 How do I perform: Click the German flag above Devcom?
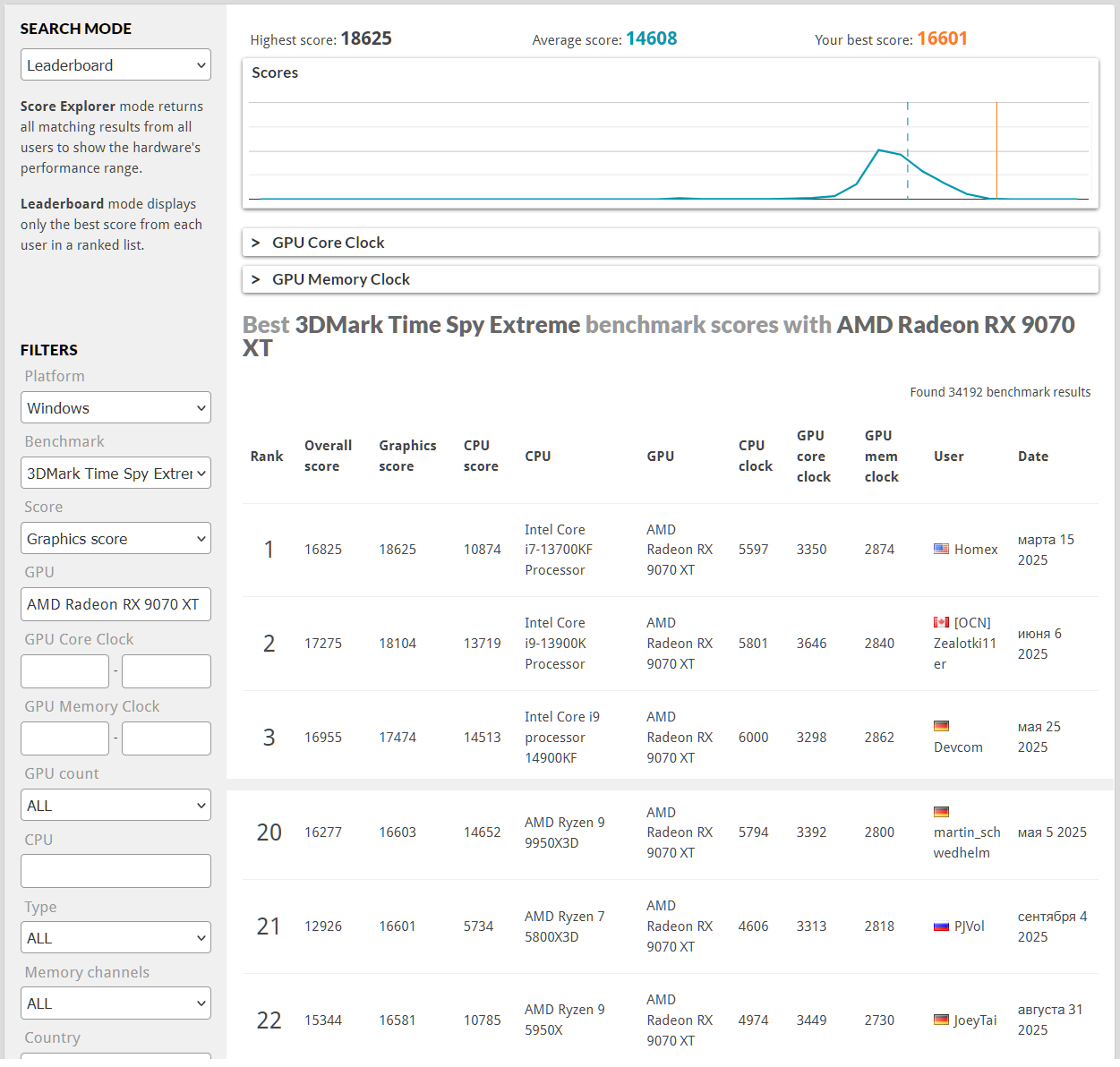[941, 726]
